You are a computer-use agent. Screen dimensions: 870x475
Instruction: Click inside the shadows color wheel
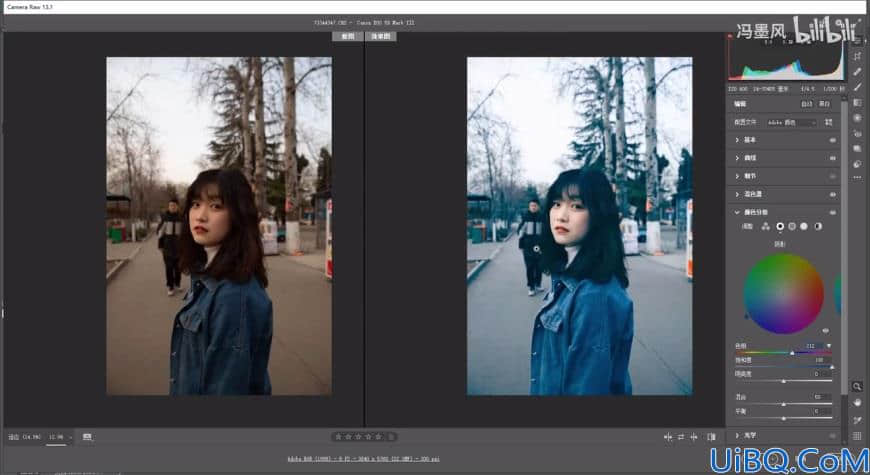tap(783, 294)
